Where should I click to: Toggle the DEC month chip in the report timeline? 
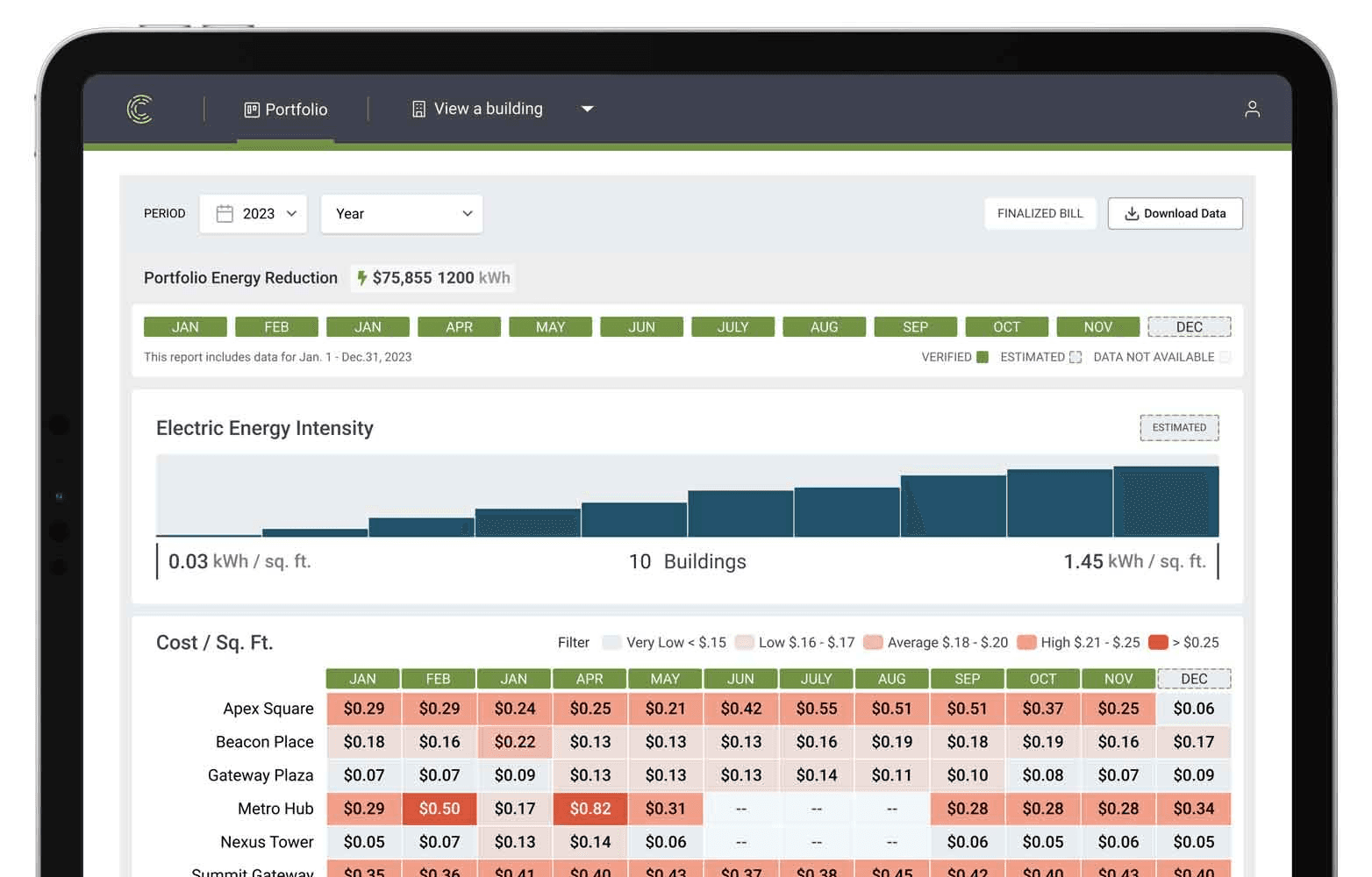1190,326
